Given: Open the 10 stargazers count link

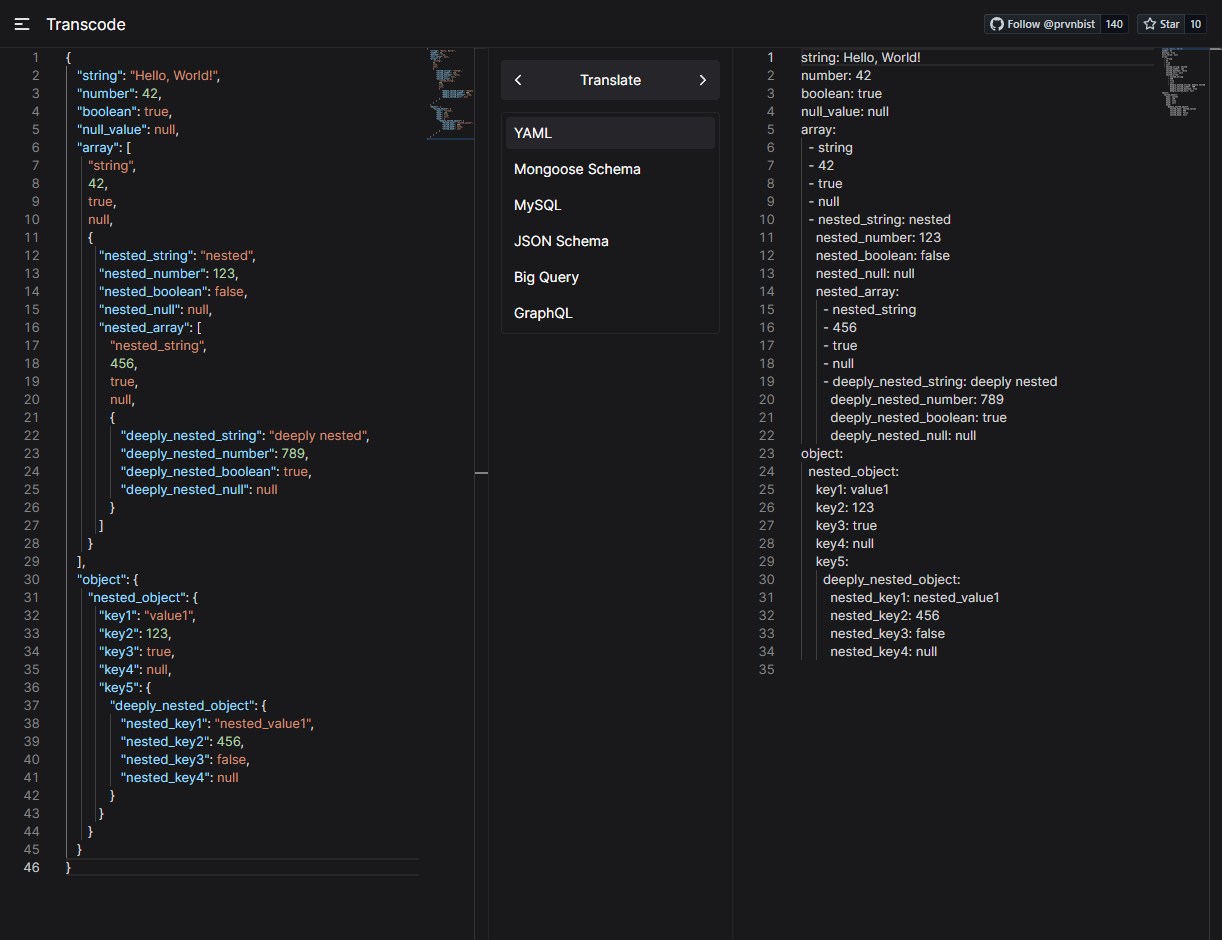Looking at the screenshot, I should click(x=1196, y=24).
